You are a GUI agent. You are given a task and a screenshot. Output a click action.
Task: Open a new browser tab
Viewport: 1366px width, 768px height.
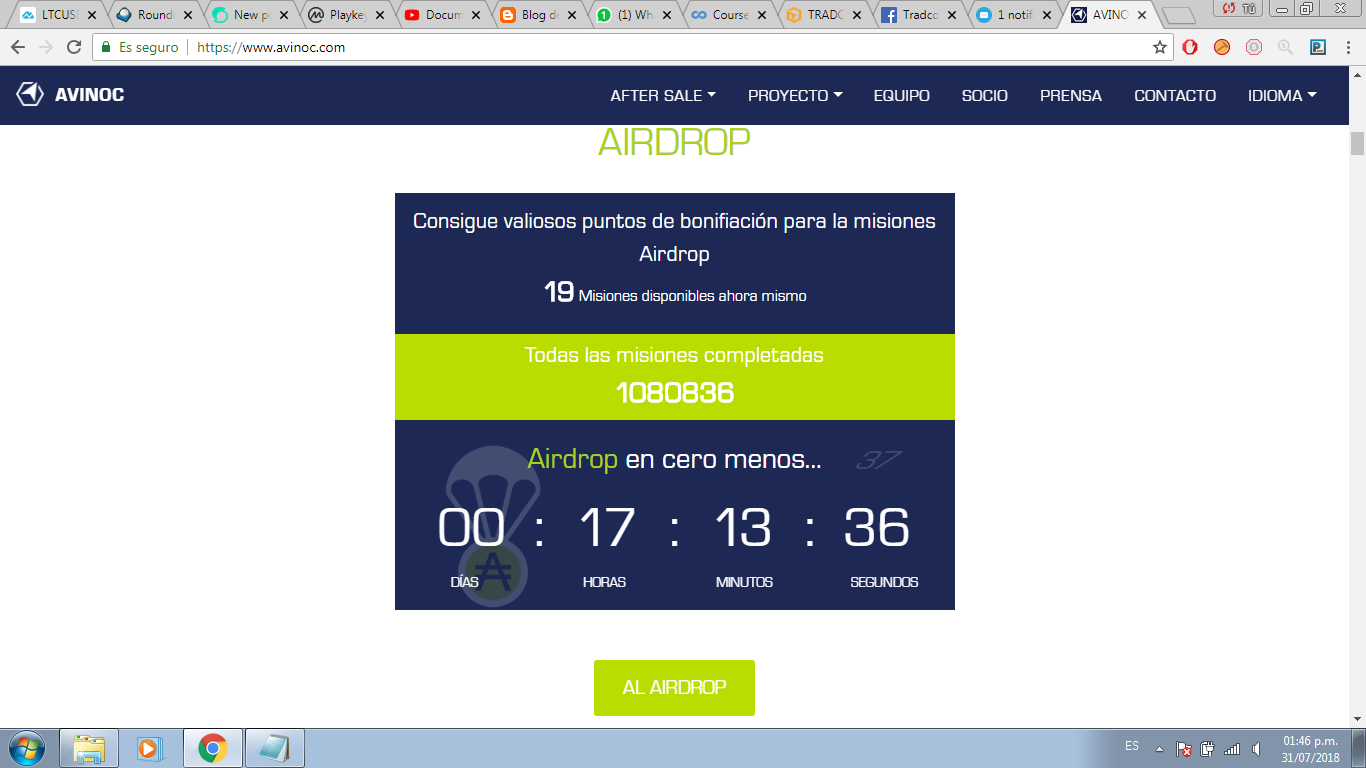[x=1181, y=16]
